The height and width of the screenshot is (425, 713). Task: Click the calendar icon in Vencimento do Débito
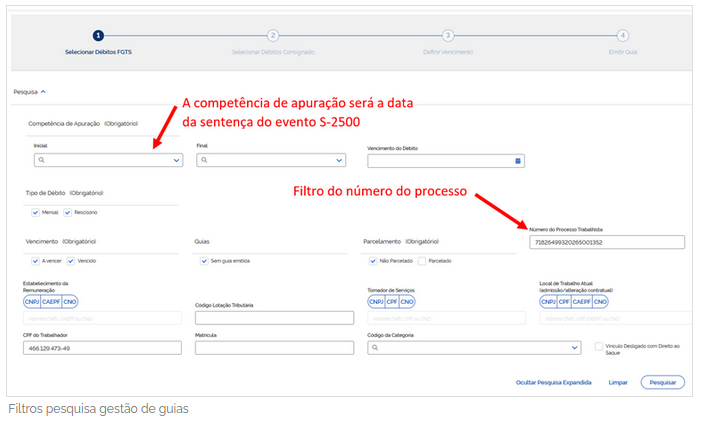pos(518,160)
